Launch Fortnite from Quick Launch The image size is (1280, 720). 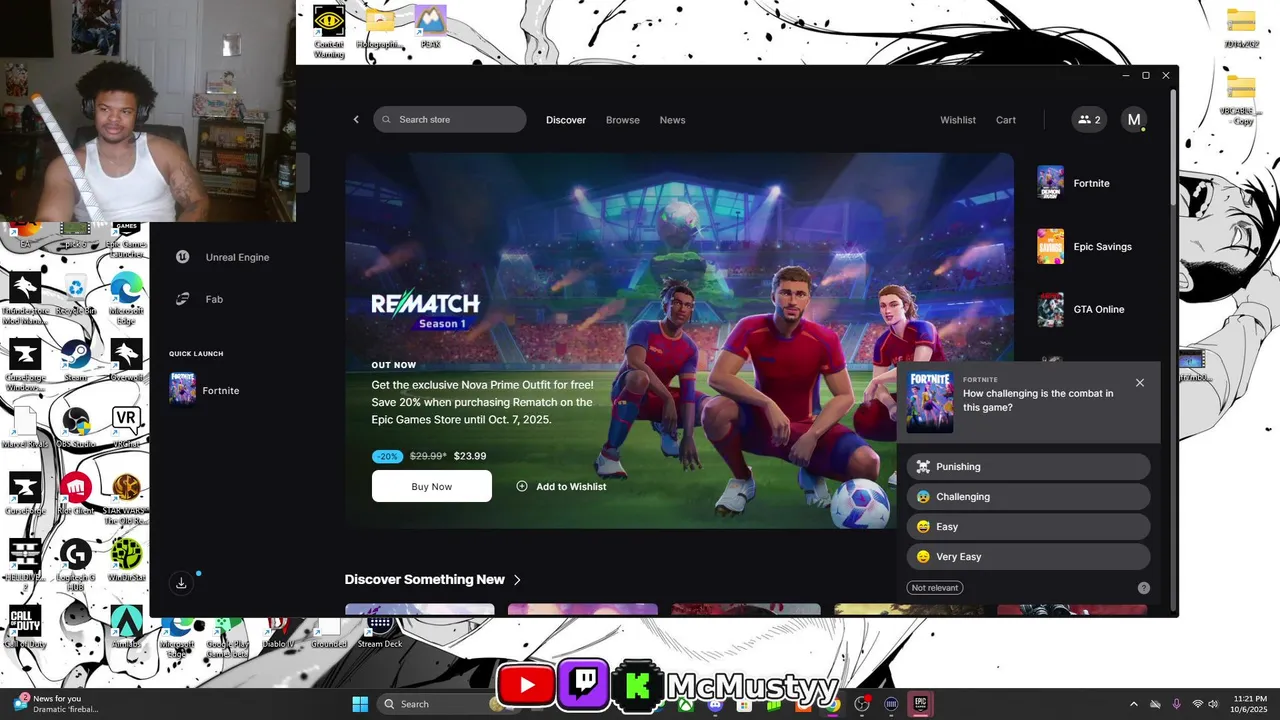(x=205, y=390)
